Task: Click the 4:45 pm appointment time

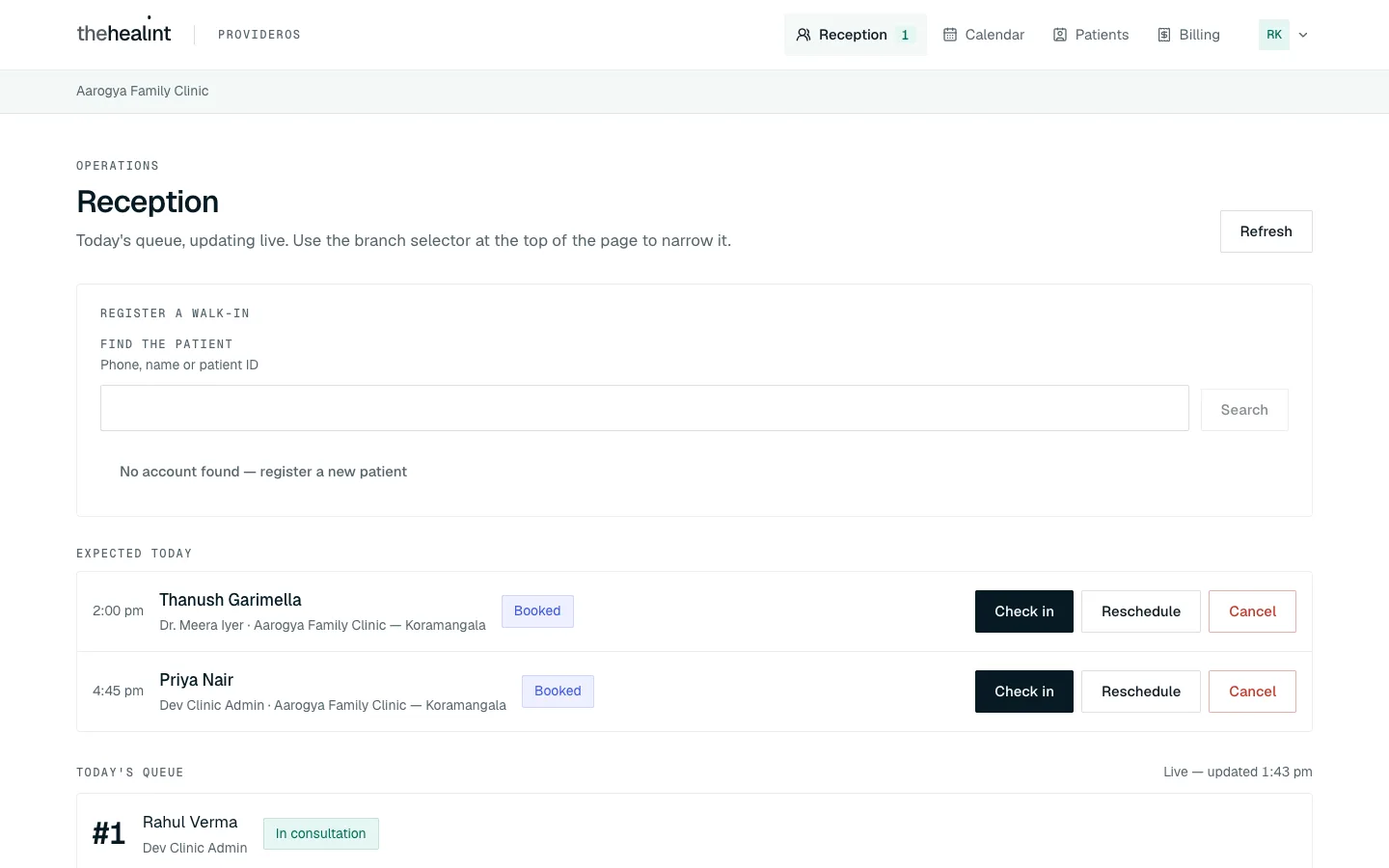Action: click(118, 691)
